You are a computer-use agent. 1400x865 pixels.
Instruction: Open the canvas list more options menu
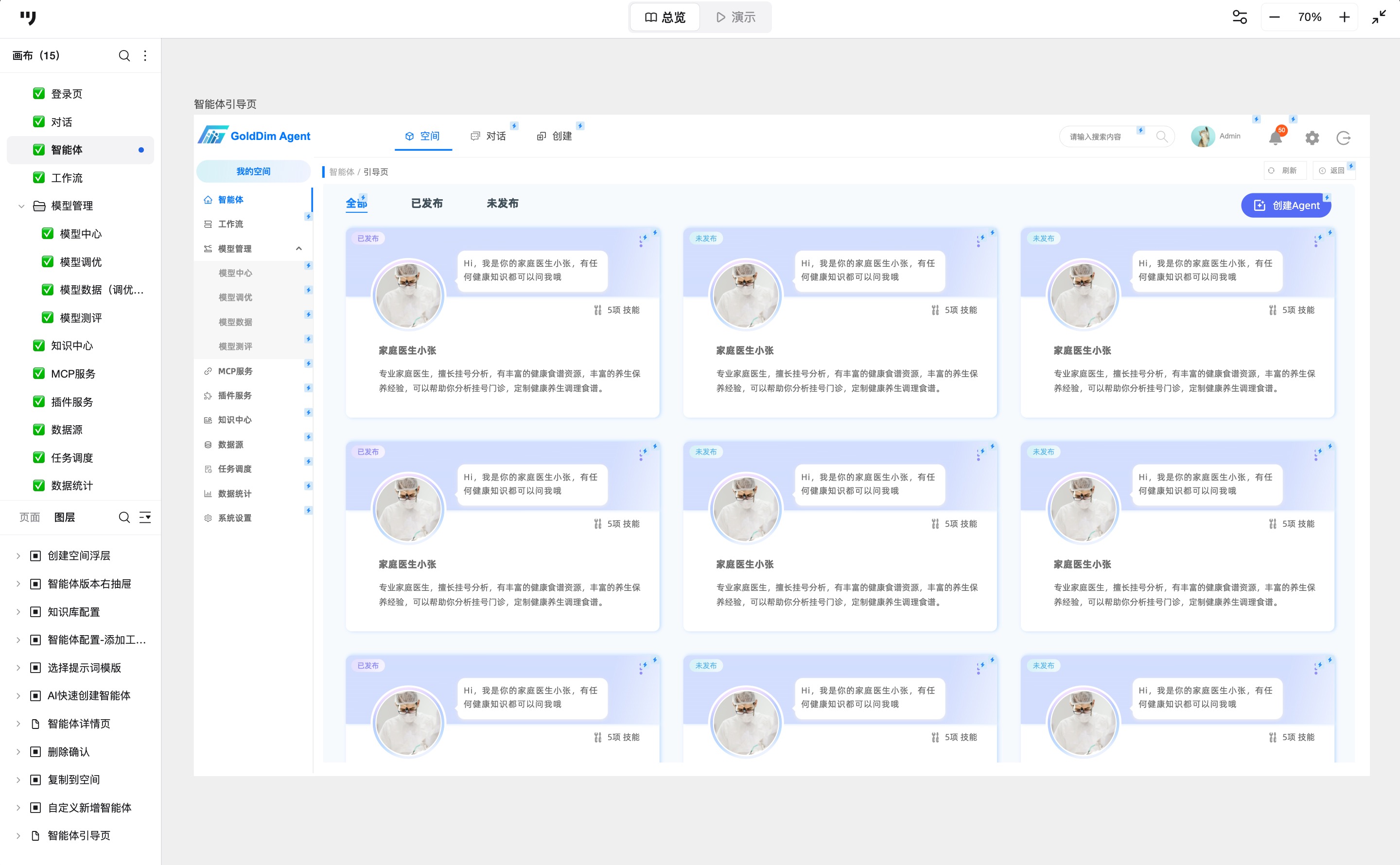pos(145,55)
